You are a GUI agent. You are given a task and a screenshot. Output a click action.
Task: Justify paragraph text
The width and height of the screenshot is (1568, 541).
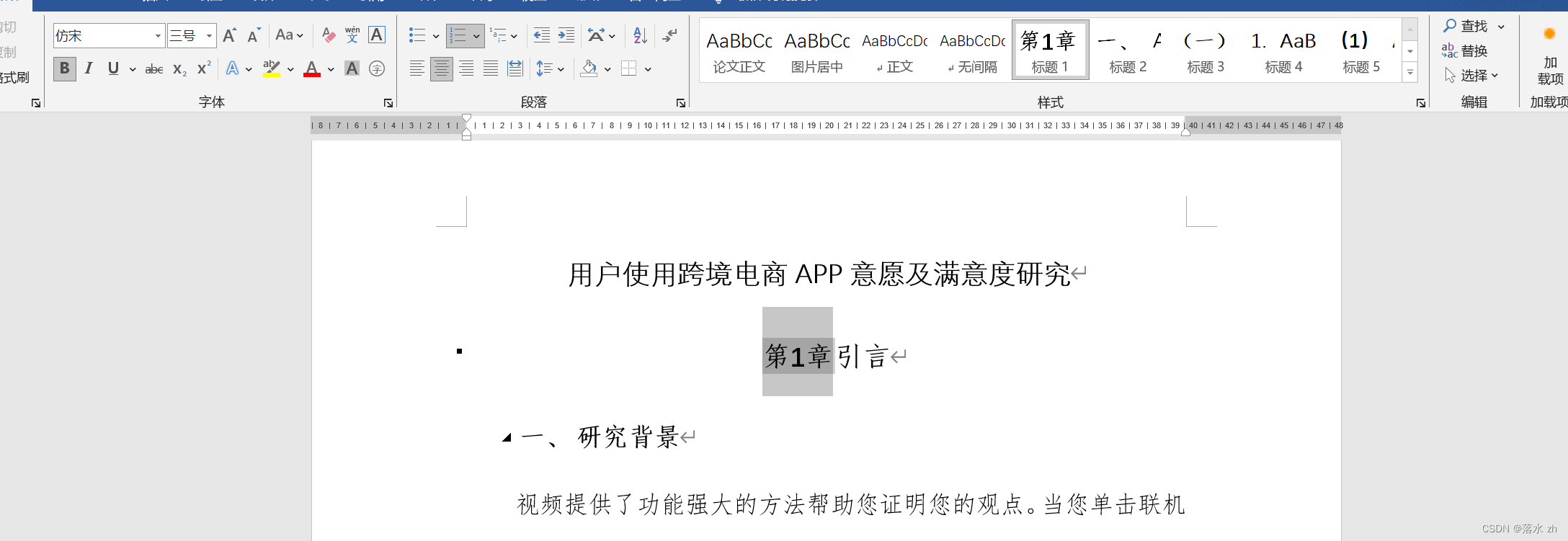pos(491,69)
